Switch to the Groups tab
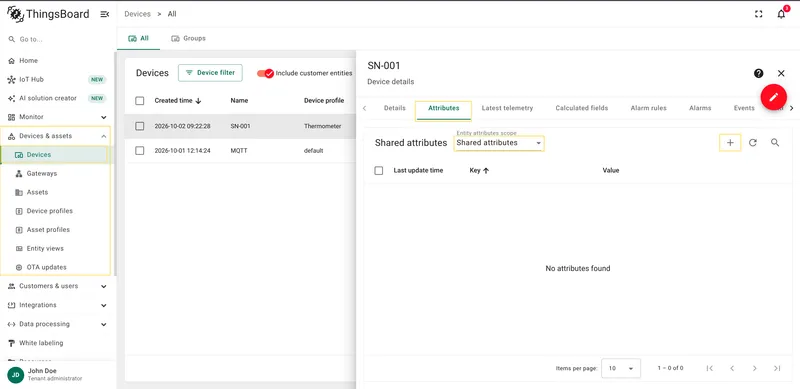 188,38
